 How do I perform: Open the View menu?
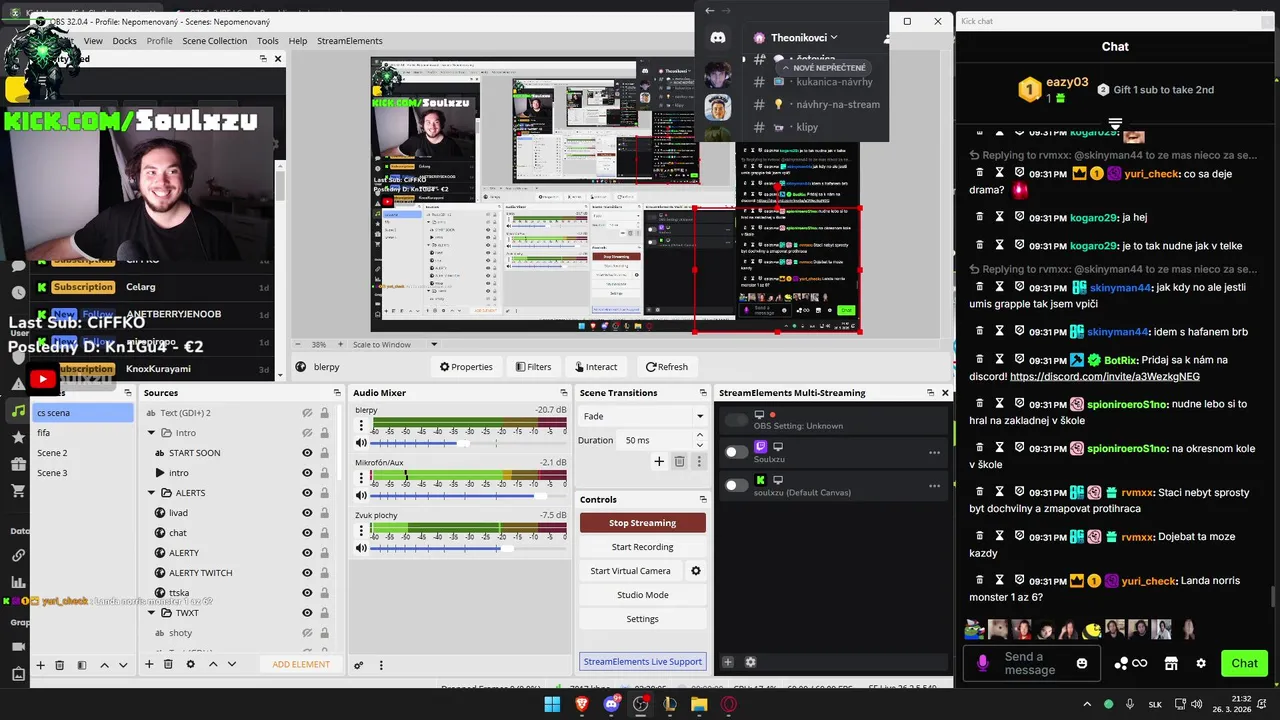93,41
